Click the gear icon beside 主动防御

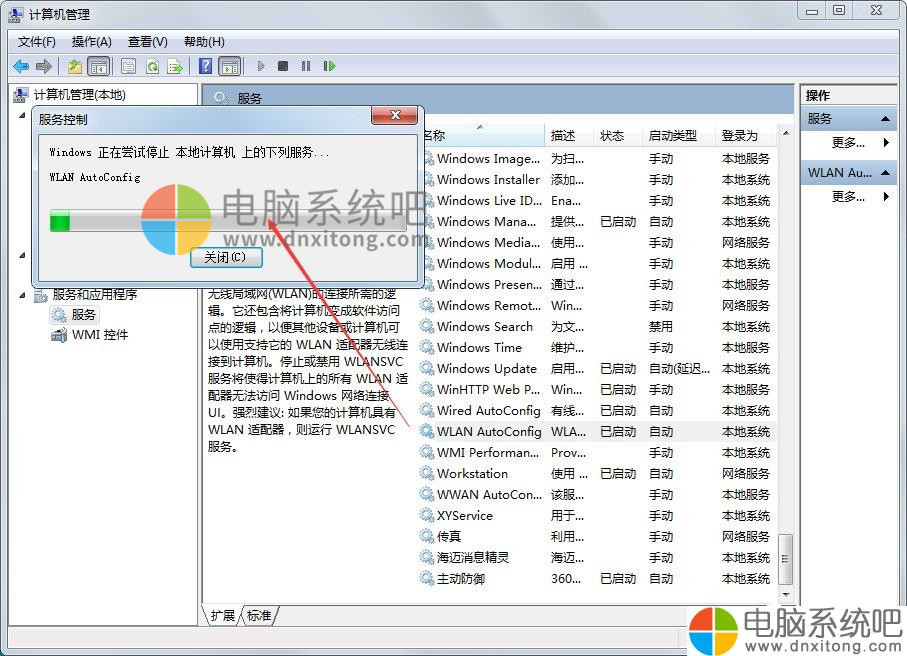tap(427, 578)
